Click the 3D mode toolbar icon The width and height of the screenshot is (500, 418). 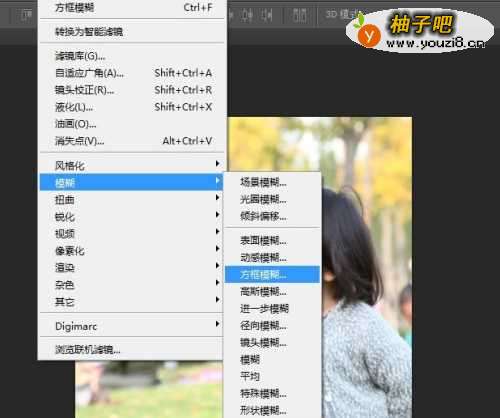(338, 15)
